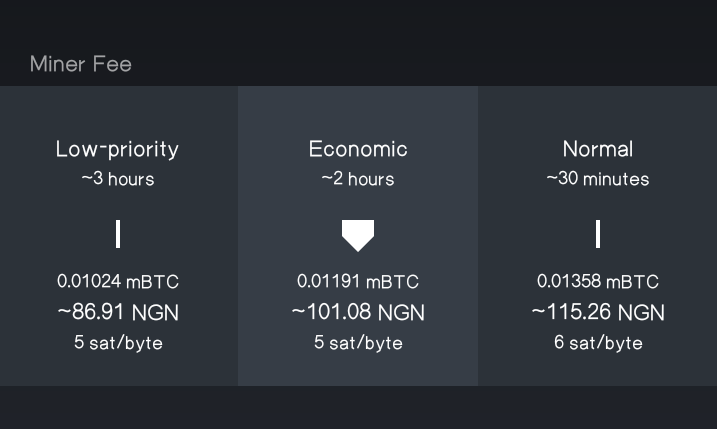Click the ~2 hours estimate text
Screen dimensions: 717x429
coord(358,179)
